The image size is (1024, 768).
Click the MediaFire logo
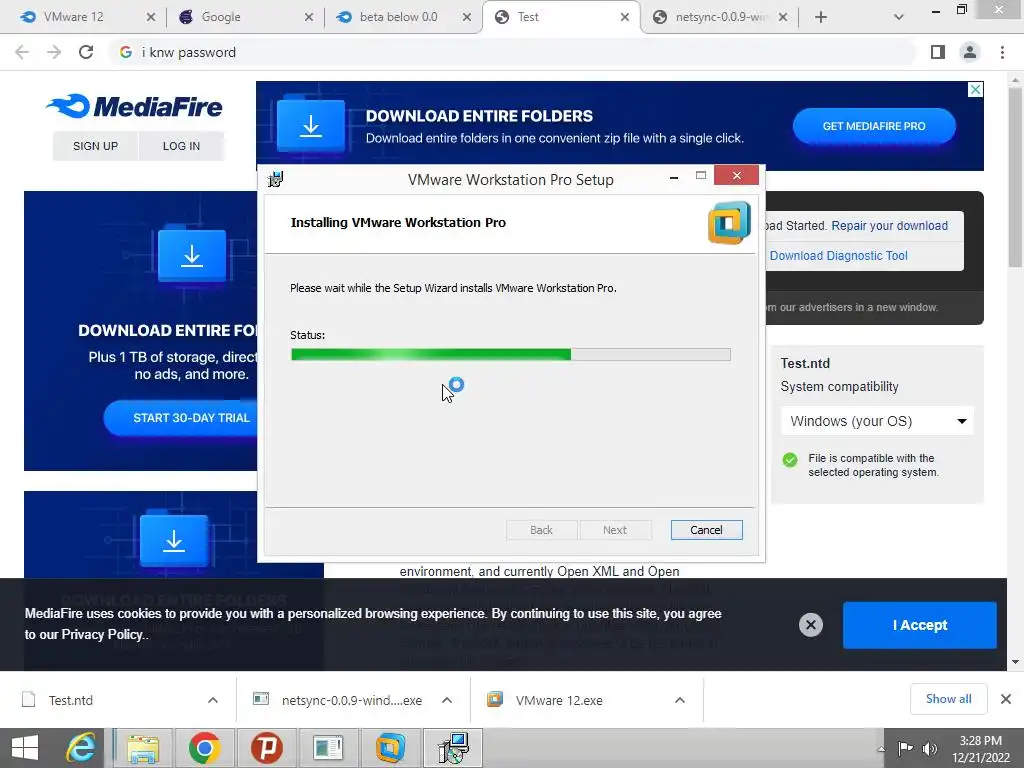(x=134, y=106)
